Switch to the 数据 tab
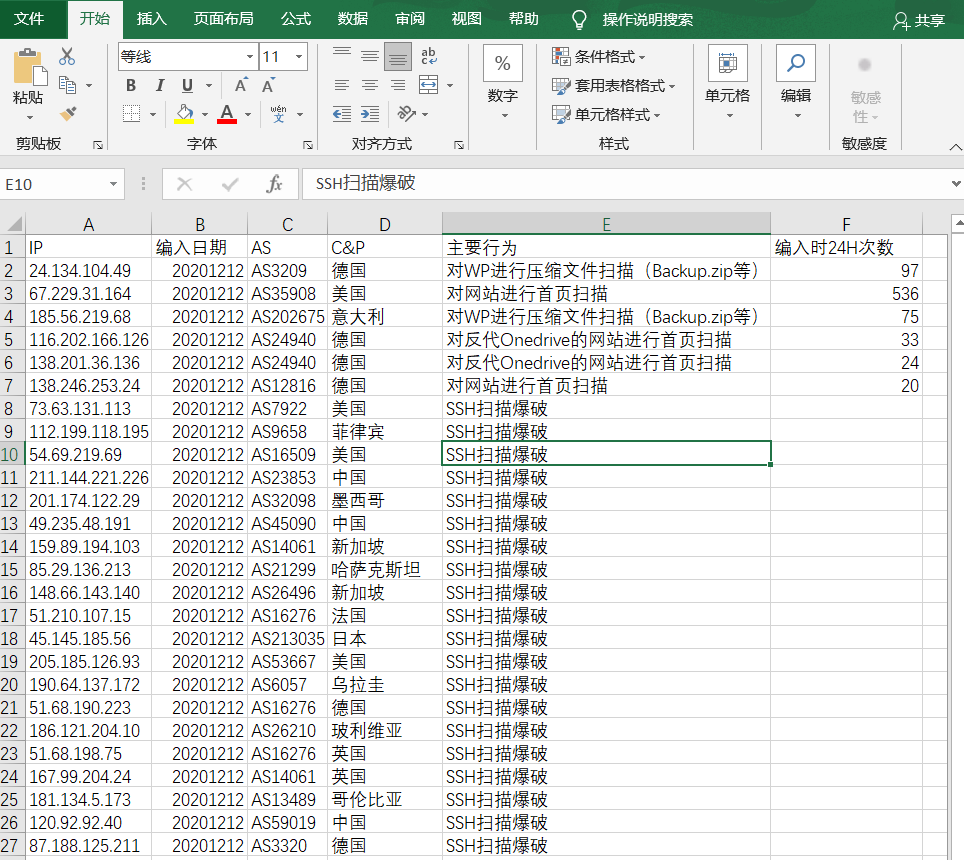Screen dimensions: 964x860 pyautogui.click(x=352, y=19)
